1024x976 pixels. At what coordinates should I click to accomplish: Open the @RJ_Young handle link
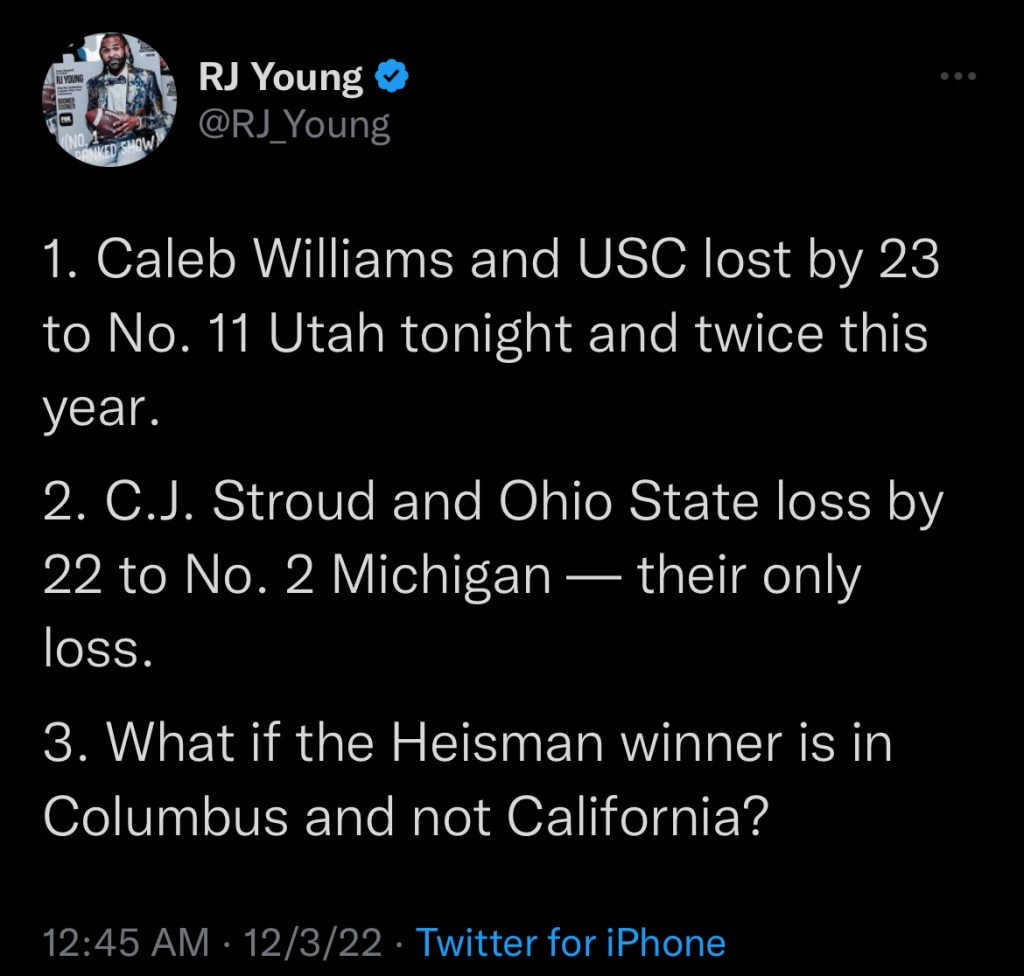[x=295, y=124]
